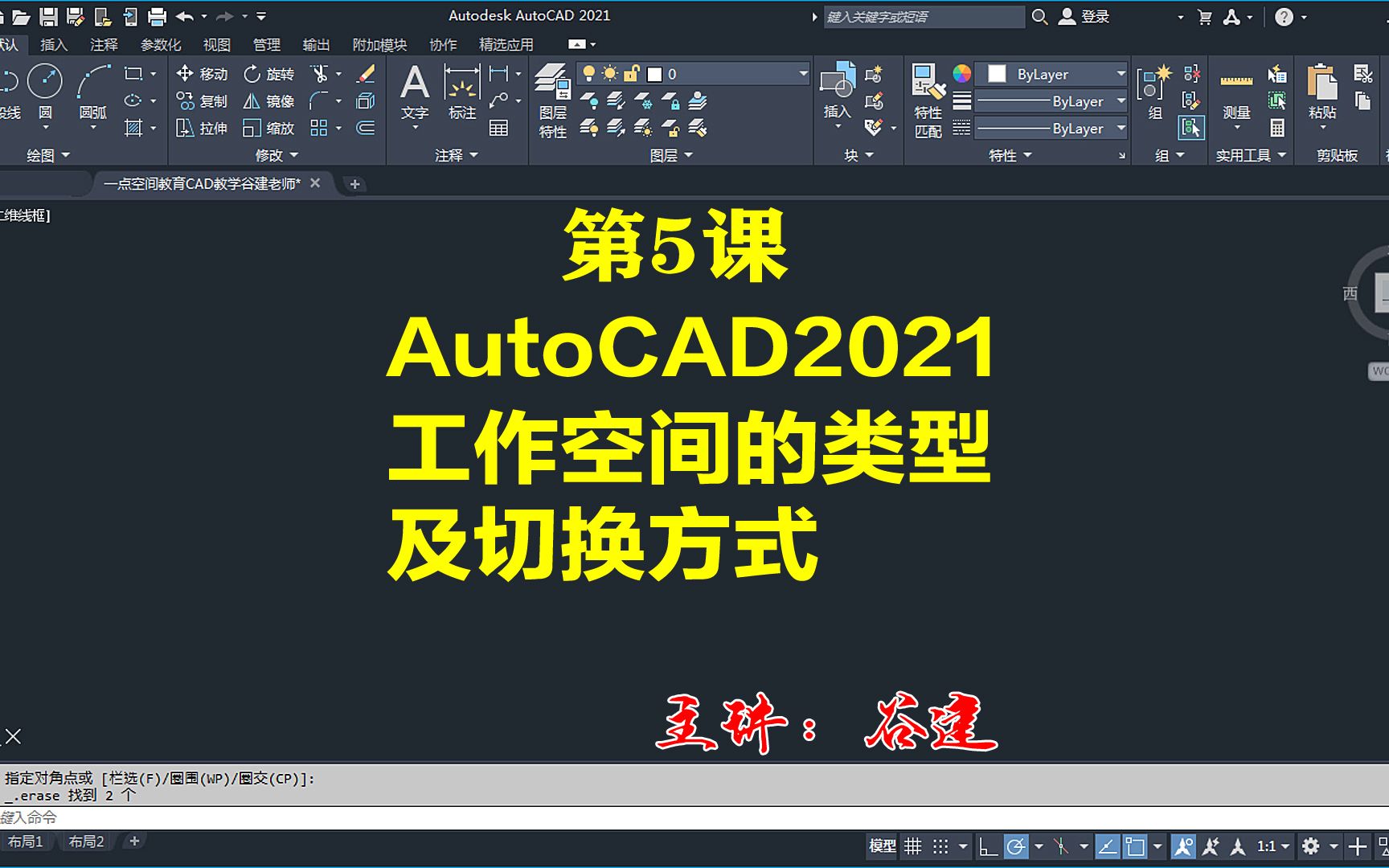
Task: Switch to the 布局1 layout tab
Action: (27, 841)
